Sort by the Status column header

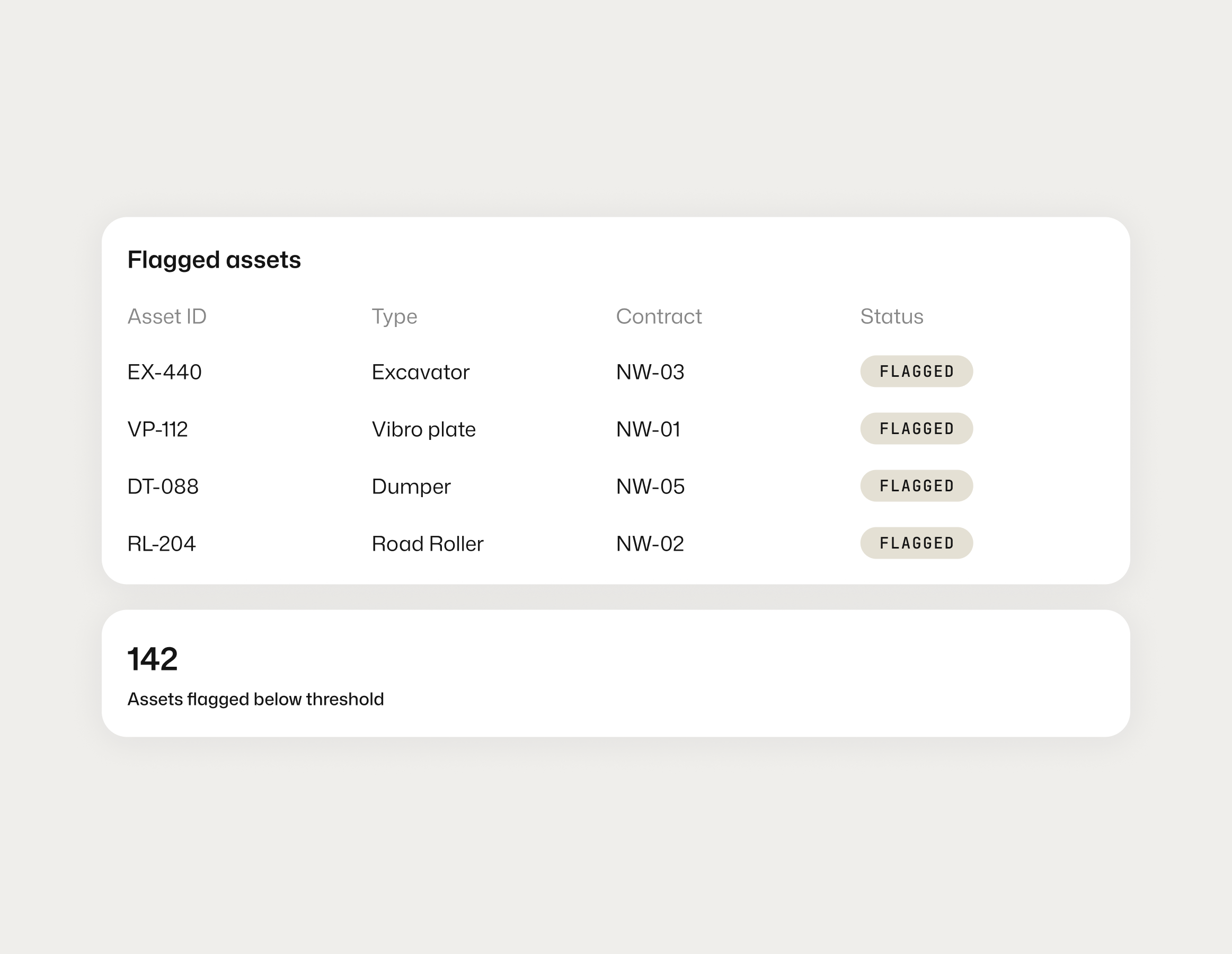tap(891, 316)
